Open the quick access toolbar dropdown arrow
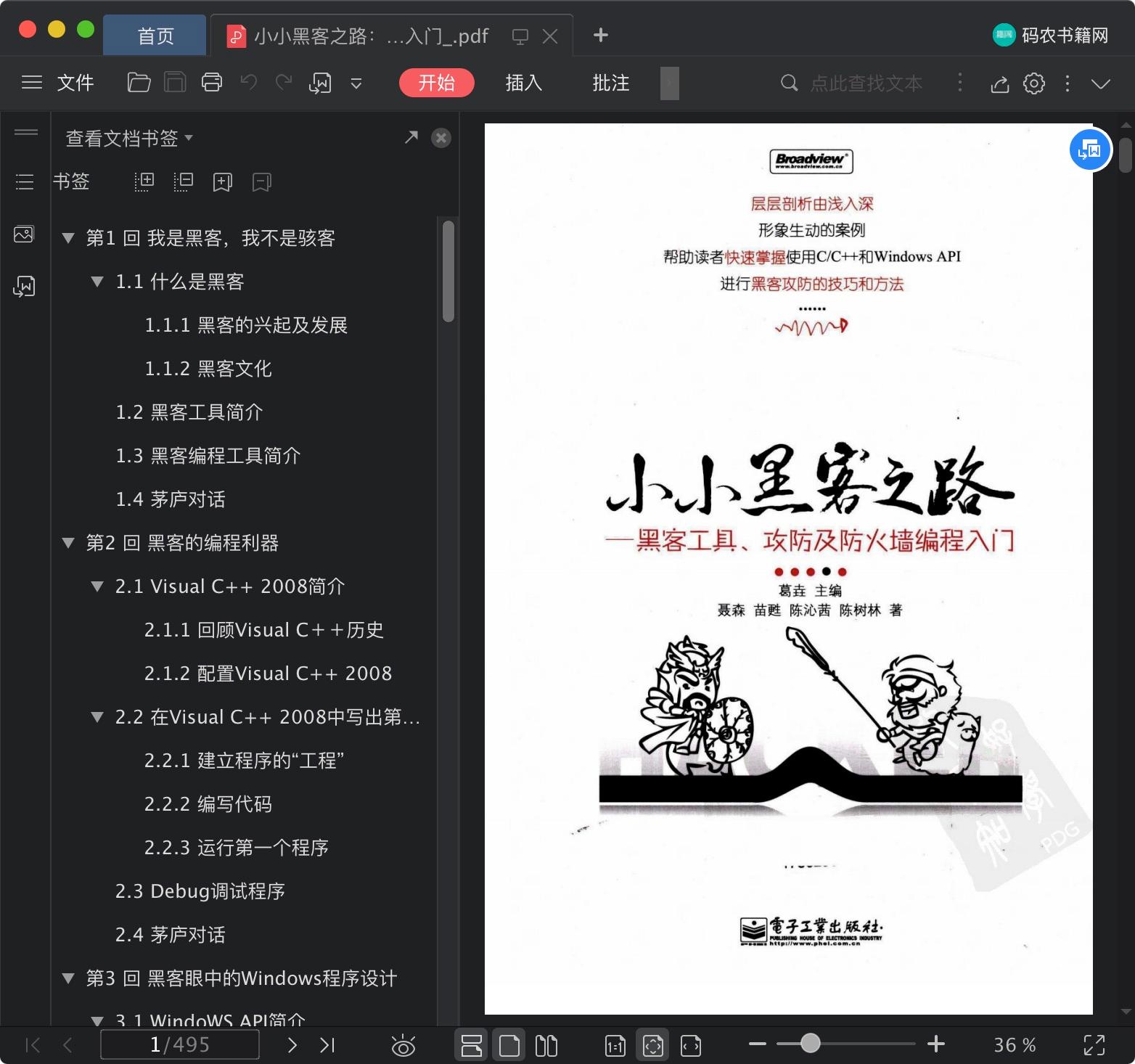Screen dimensions: 1135x1064 [356, 84]
